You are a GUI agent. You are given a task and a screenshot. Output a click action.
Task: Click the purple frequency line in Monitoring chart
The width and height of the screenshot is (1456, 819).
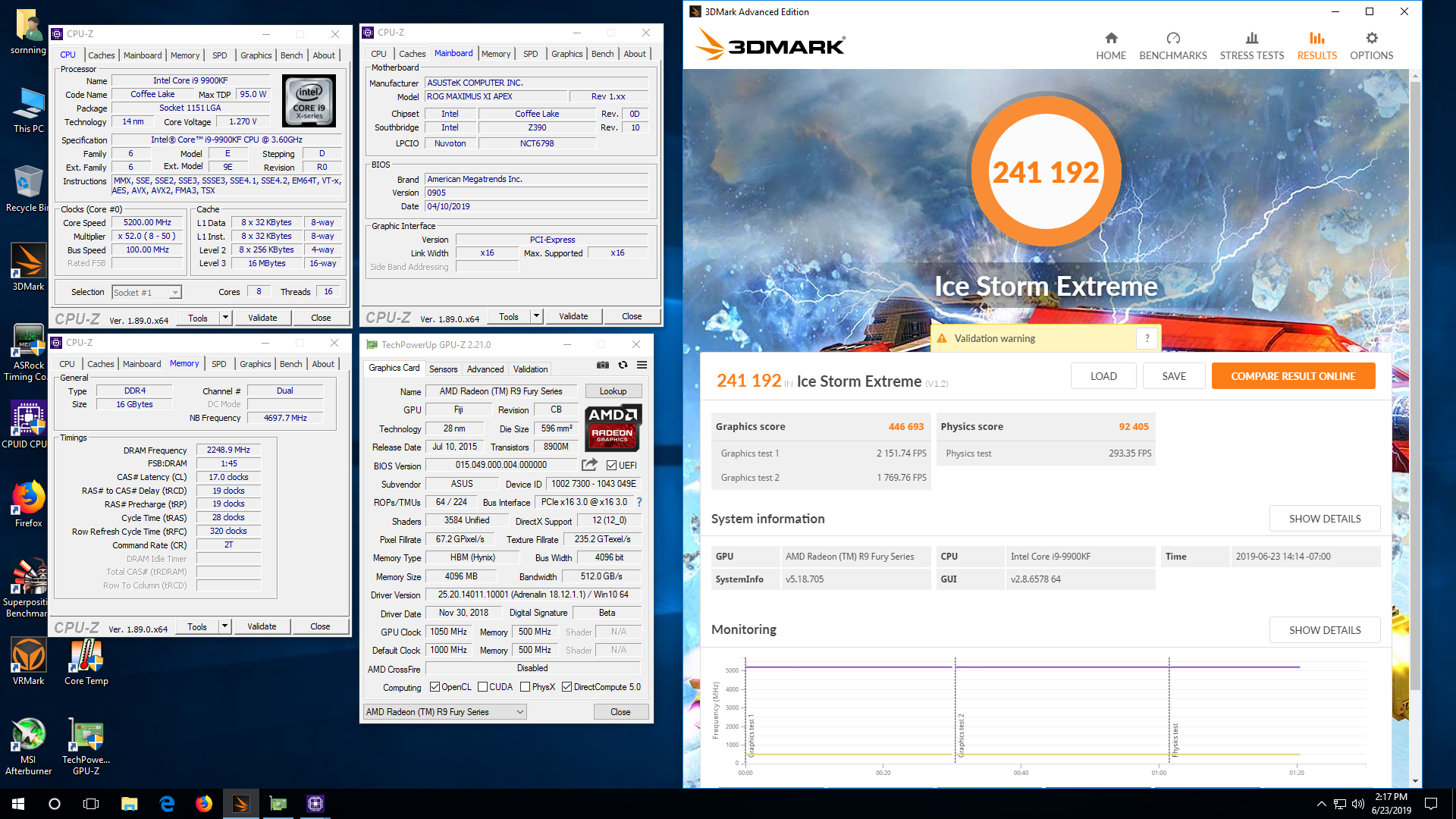[1023, 667]
